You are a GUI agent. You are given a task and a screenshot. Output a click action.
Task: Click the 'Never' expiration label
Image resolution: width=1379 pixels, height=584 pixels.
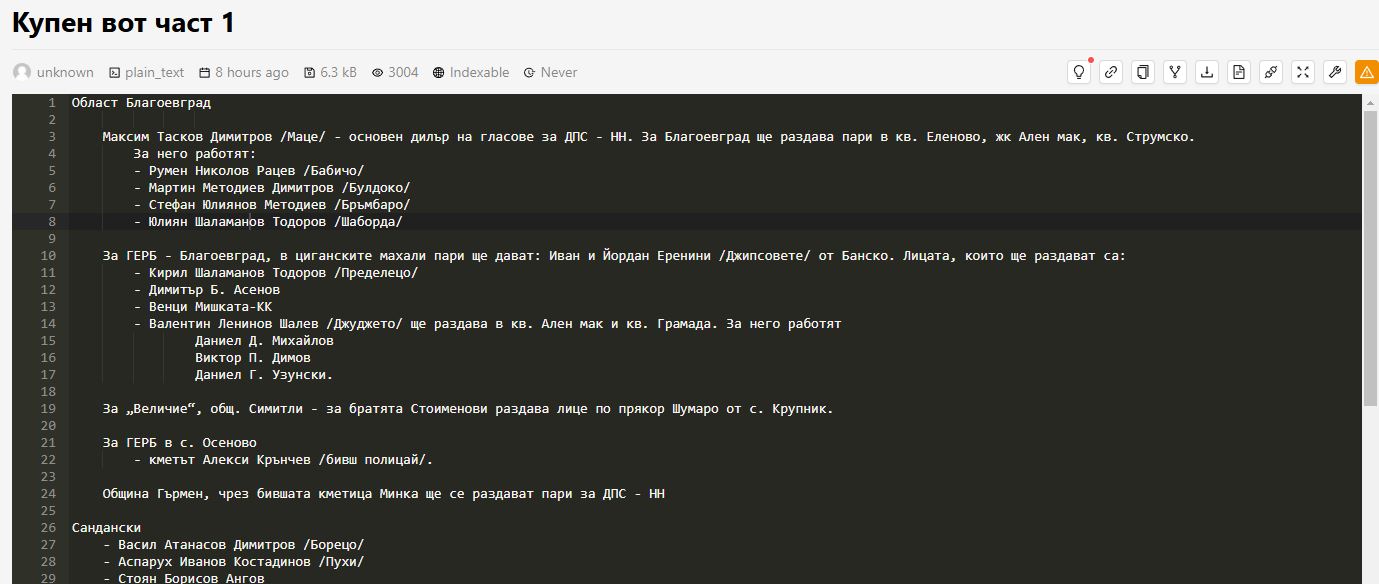pyautogui.click(x=559, y=72)
